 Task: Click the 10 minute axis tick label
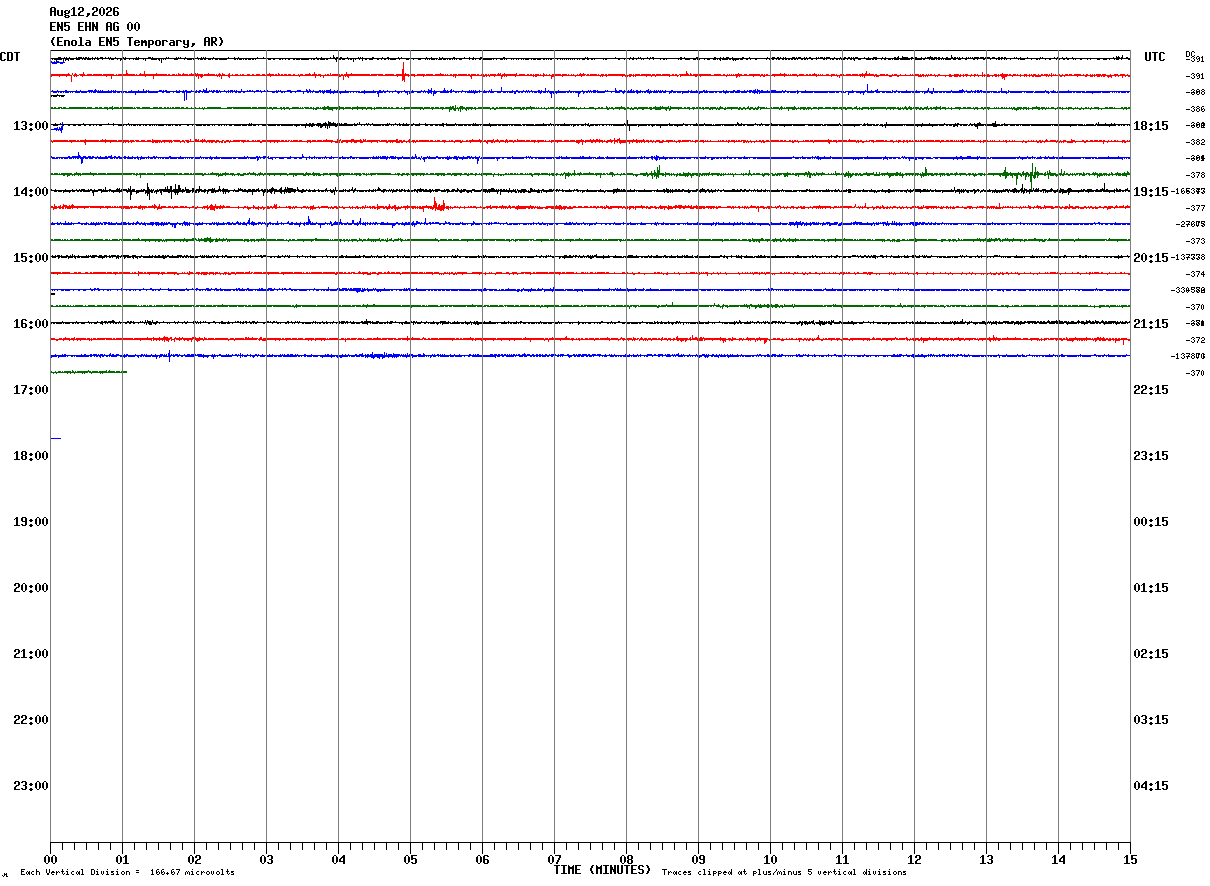(x=770, y=860)
